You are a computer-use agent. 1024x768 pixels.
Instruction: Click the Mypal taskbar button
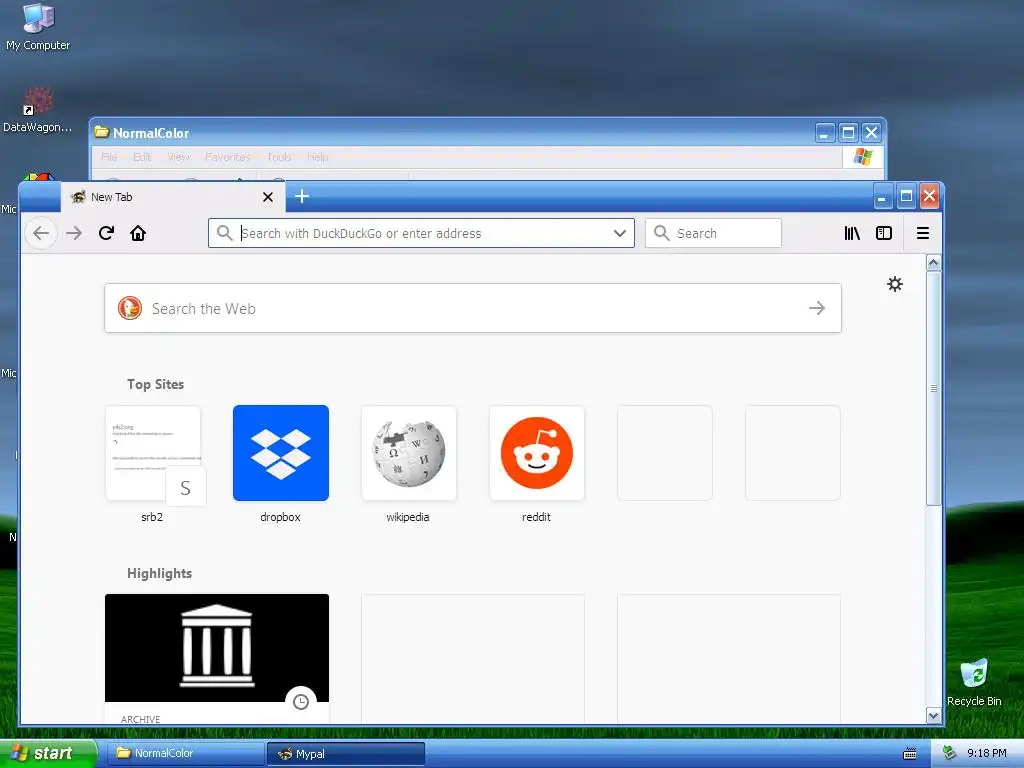coord(345,754)
